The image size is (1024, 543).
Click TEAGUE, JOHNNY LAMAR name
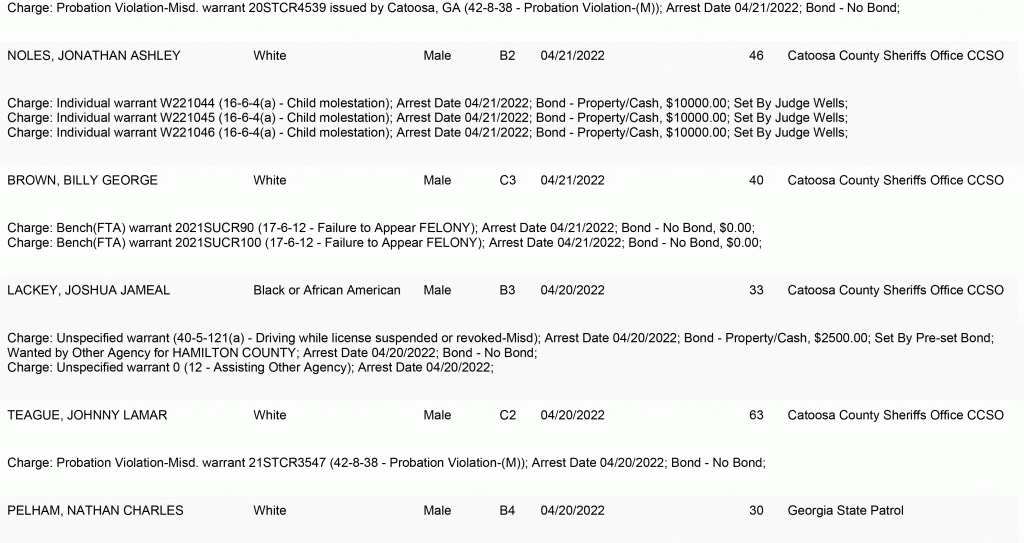[x=87, y=415]
